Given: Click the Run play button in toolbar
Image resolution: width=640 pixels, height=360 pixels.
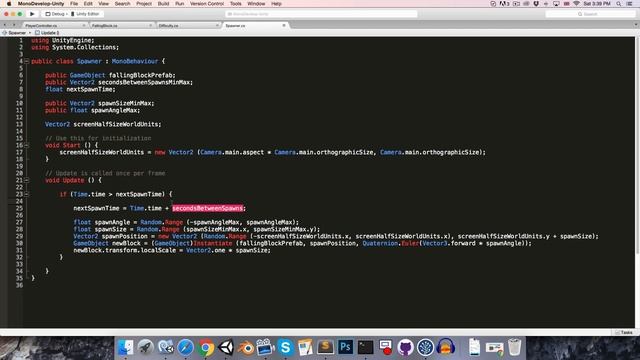Looking at the screenshot, I should [32, 14].
